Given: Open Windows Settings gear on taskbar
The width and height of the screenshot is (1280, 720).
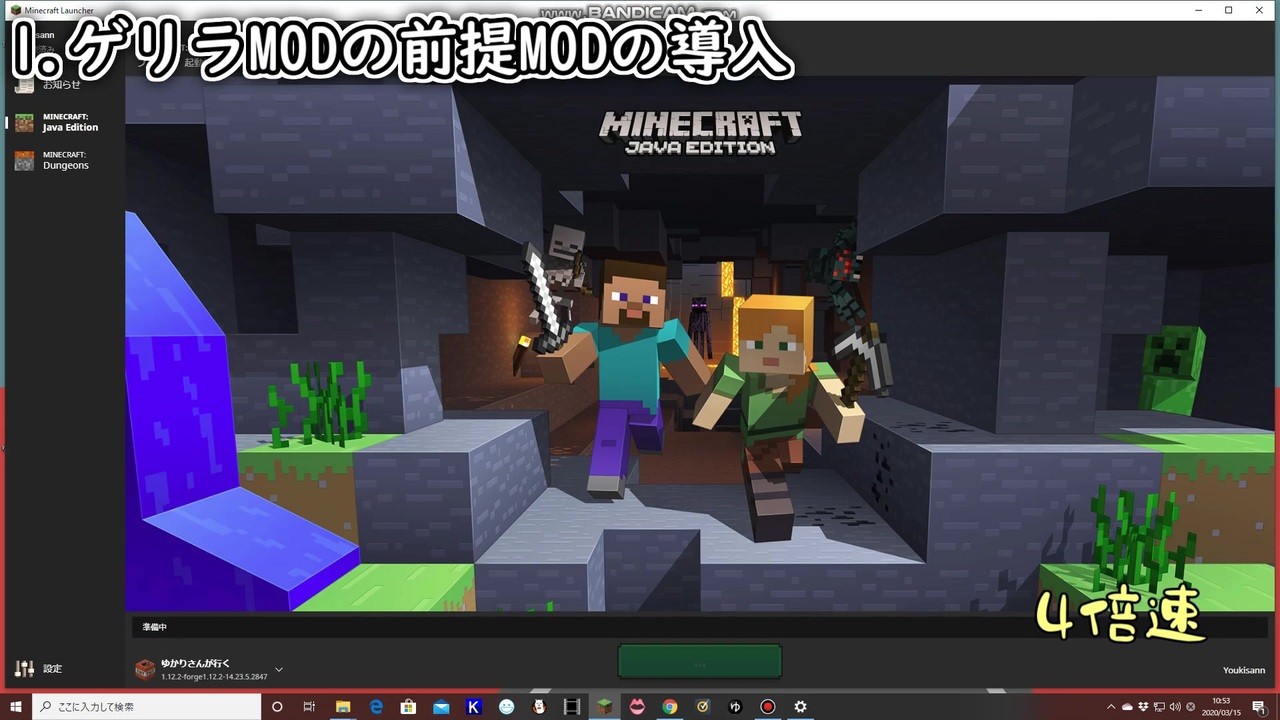Looking at the screenshot, I should coord(800,706).
